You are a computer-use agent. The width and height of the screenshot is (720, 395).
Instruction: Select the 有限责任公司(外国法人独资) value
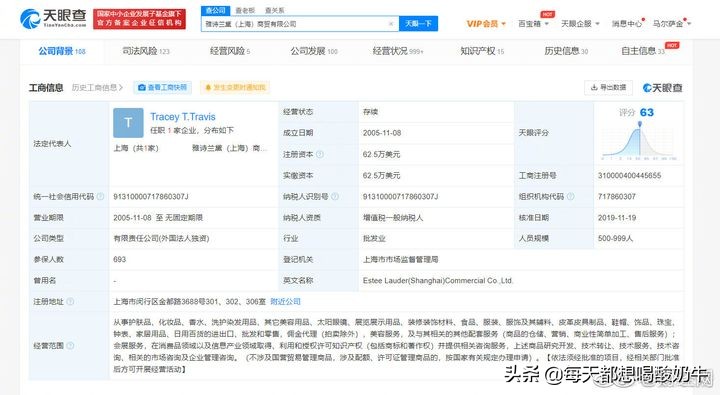tap(161, 238)
